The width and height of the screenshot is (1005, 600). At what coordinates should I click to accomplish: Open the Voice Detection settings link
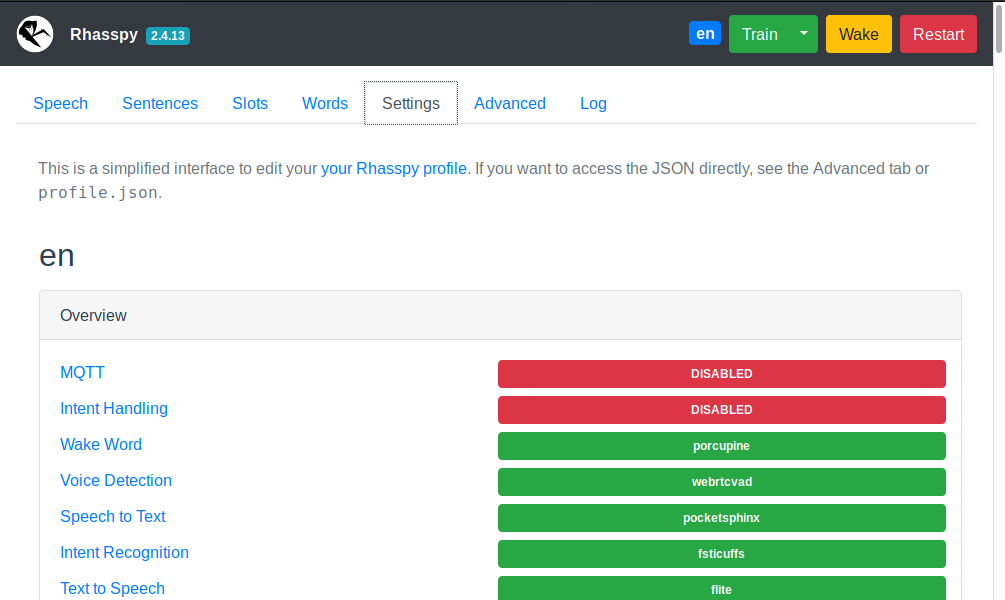[x=116, y=480]
